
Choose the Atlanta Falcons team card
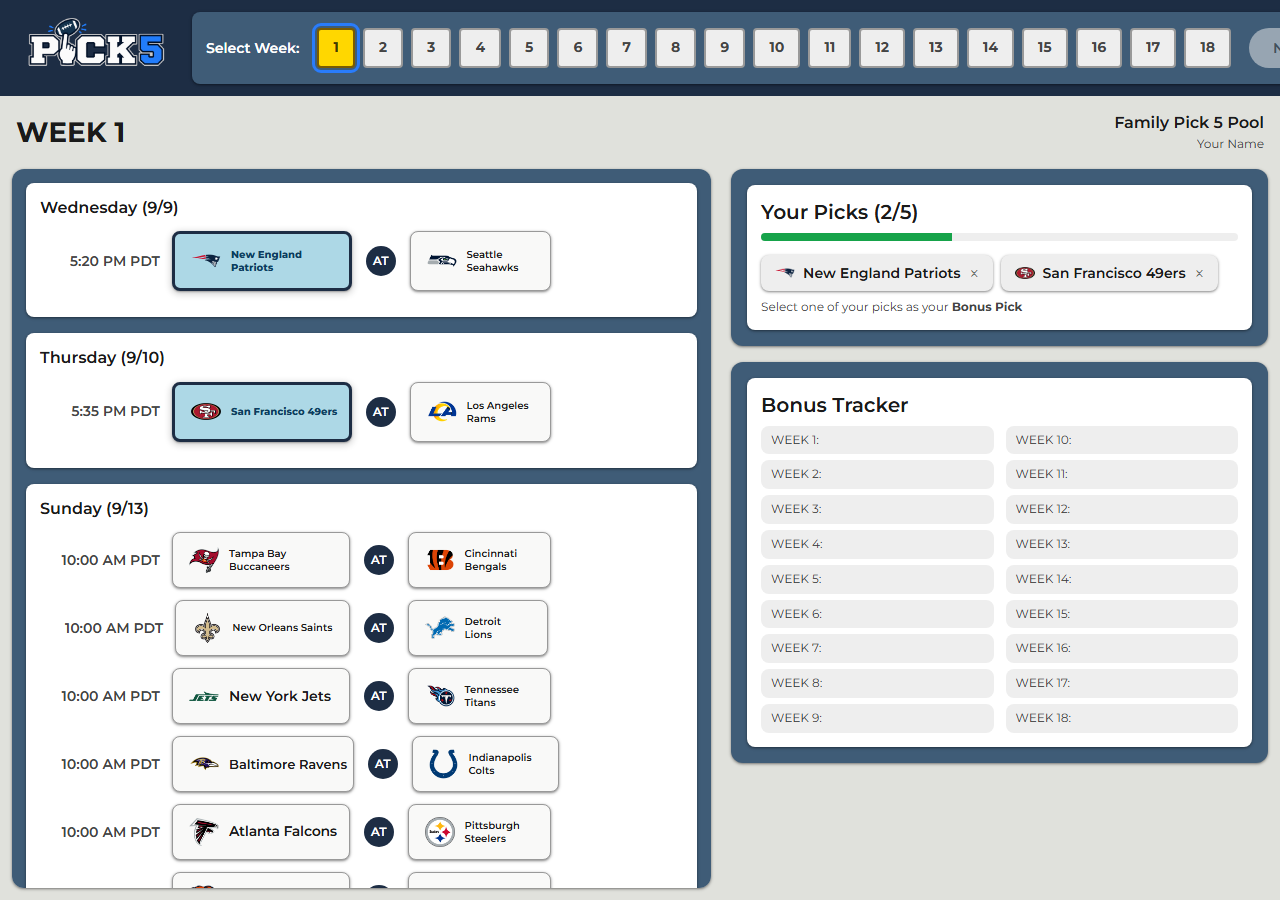261,832
